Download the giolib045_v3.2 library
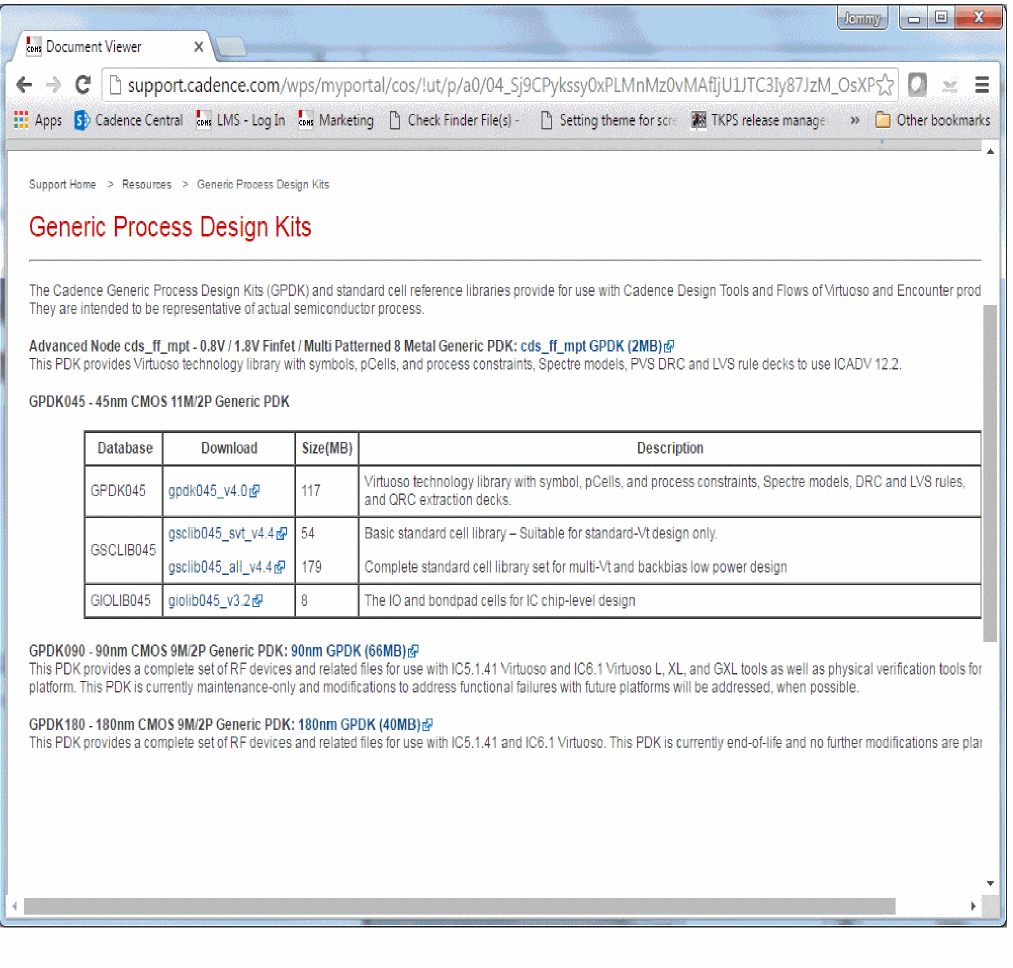 215,601
